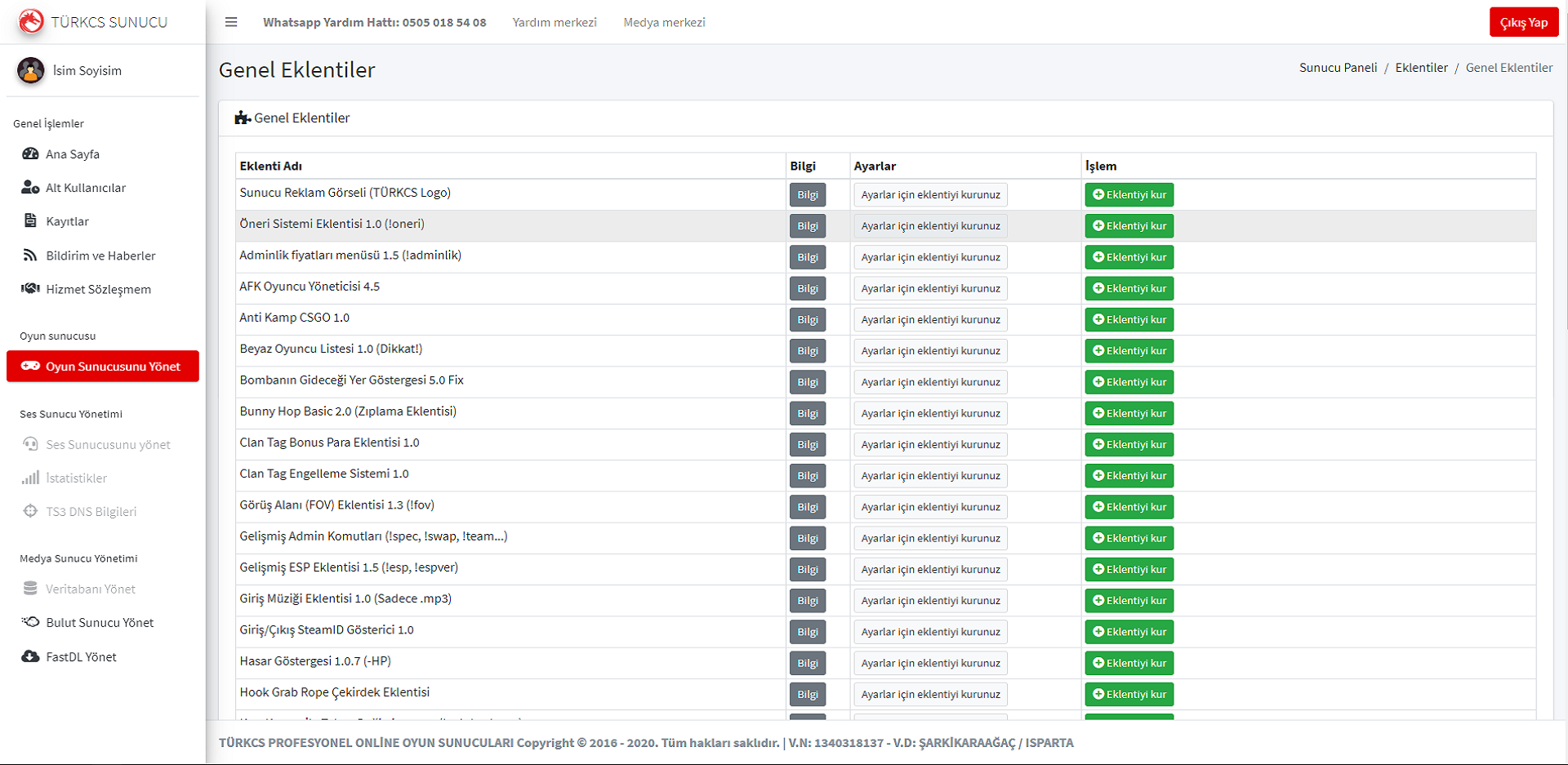The height and width of the screenshot is (765, 1568).
Task: Open Alt Kullanıcılar in sidebar
Action: click(85, 188)
